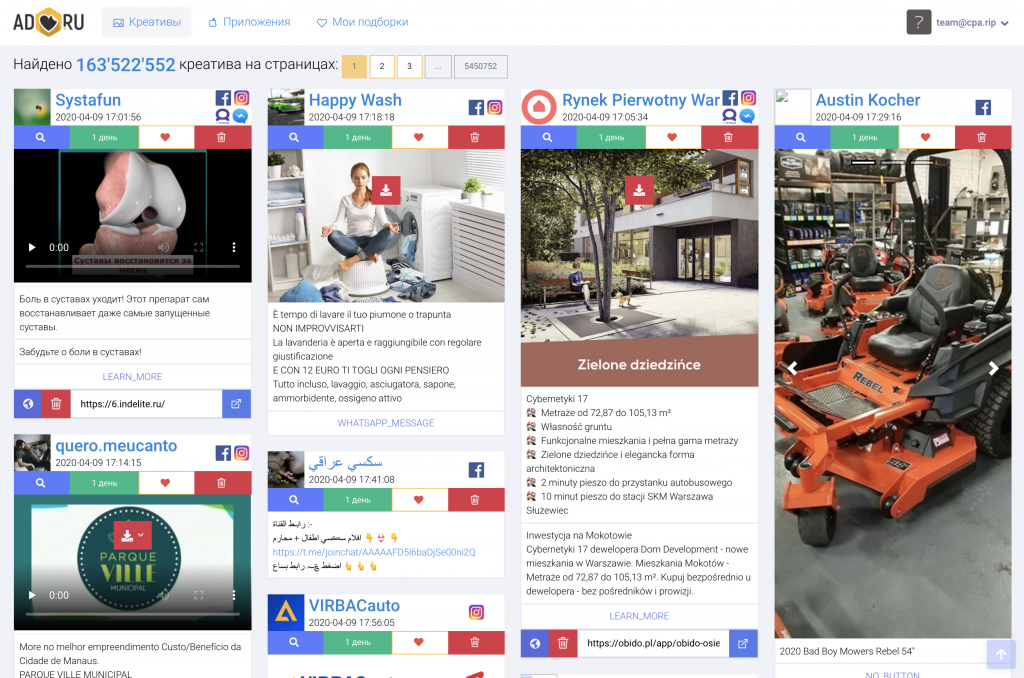Open the Happy Wash advertiser page

[x=355, y=100]
